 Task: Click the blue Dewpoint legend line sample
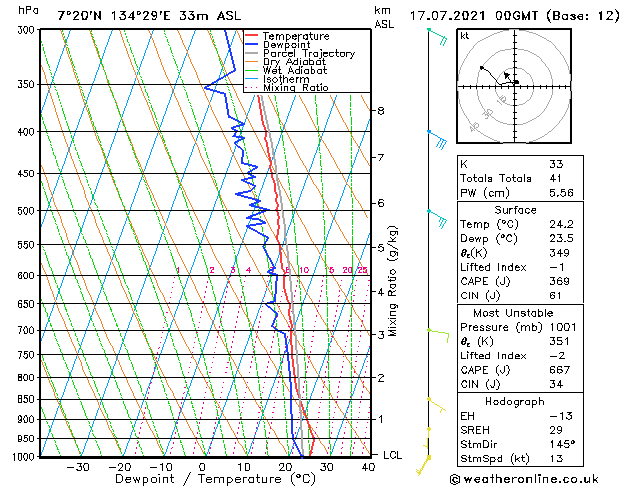251,44
